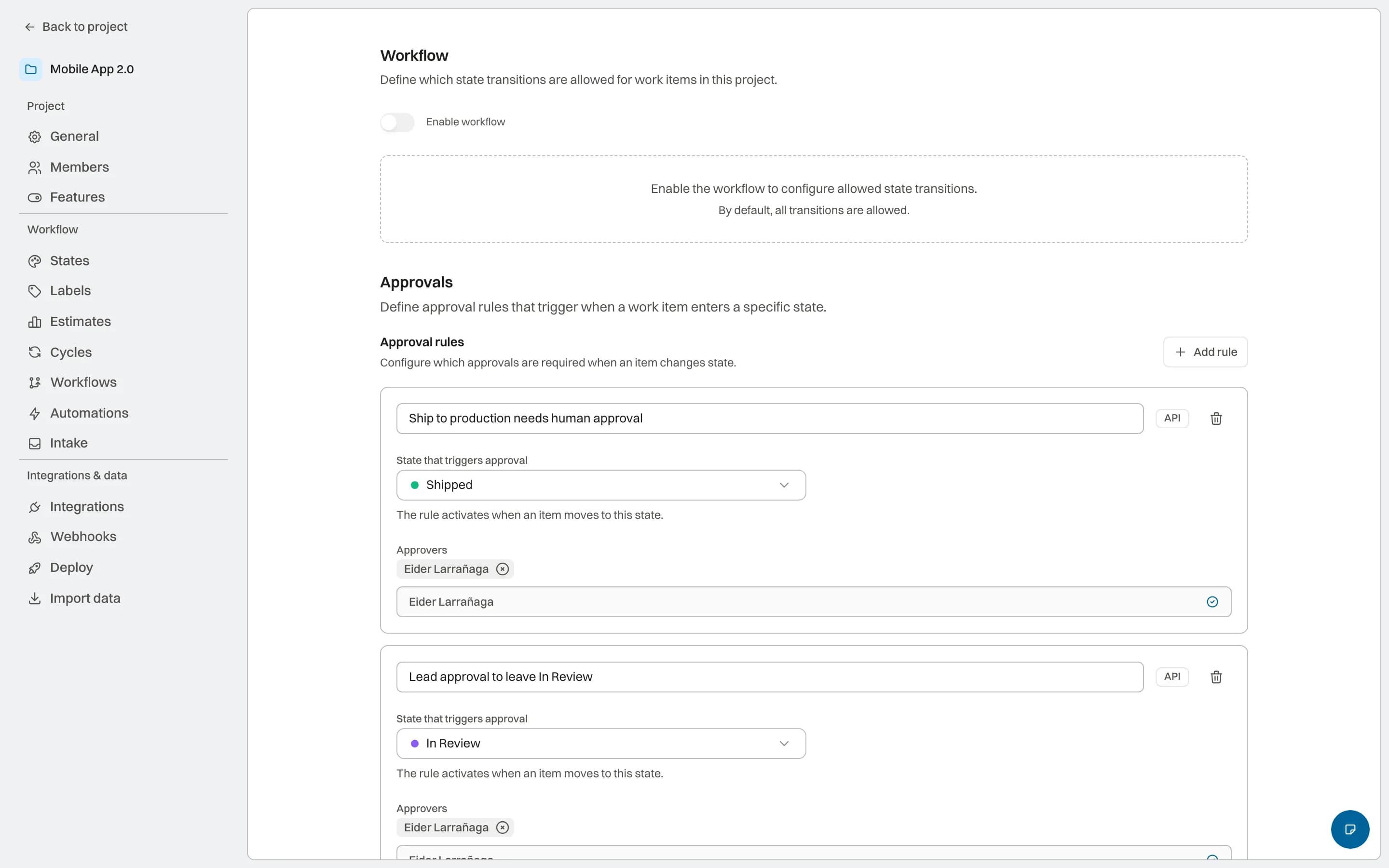Open the Shipped state dropdown
The image size is (1389, 868).
click(601, 485)
